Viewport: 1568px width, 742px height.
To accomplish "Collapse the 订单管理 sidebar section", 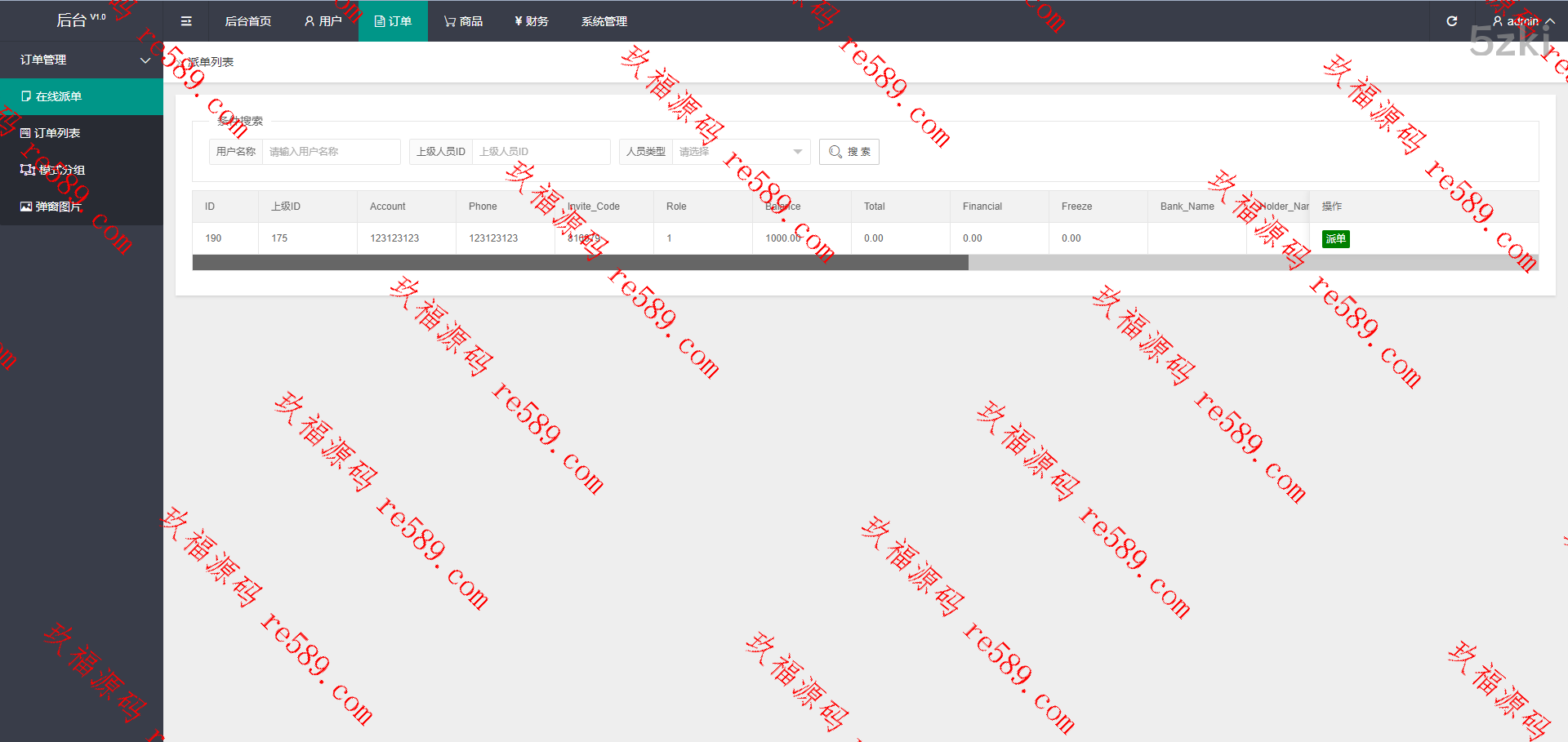I will pyautogui.click(x=145, y=60).
